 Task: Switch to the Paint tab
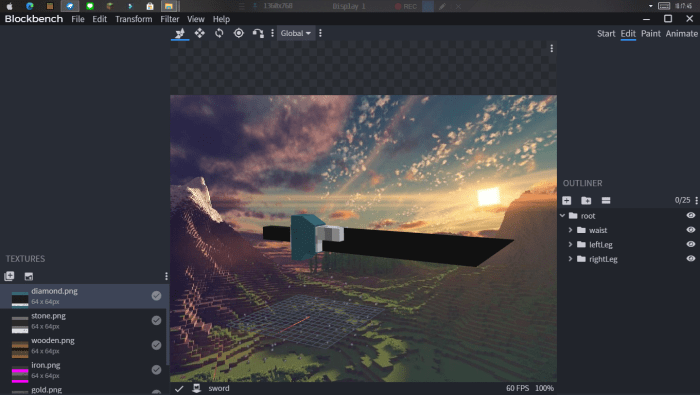point(650,34)
